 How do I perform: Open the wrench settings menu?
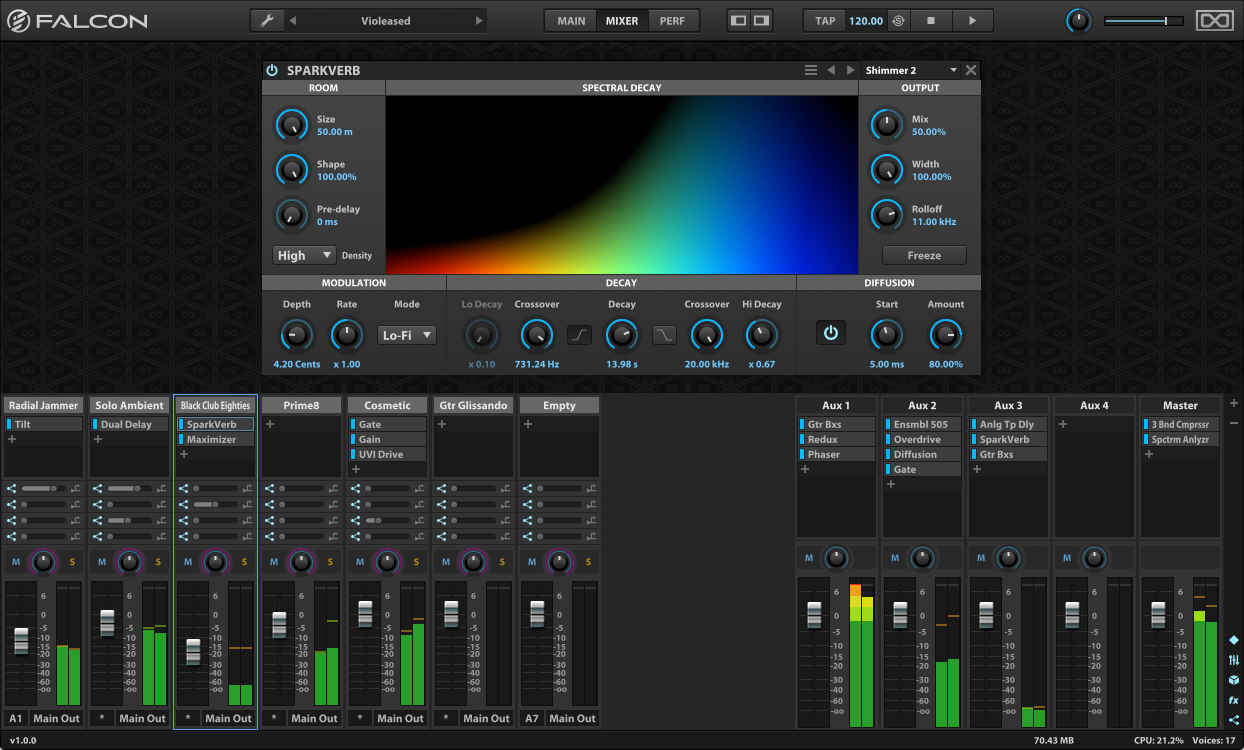[266, 21]
